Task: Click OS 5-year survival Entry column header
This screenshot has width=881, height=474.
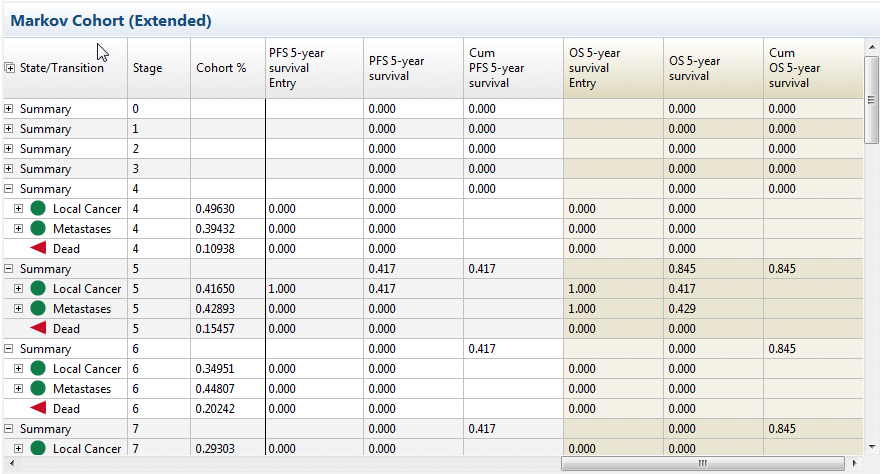Action: [x=614, y=68]
